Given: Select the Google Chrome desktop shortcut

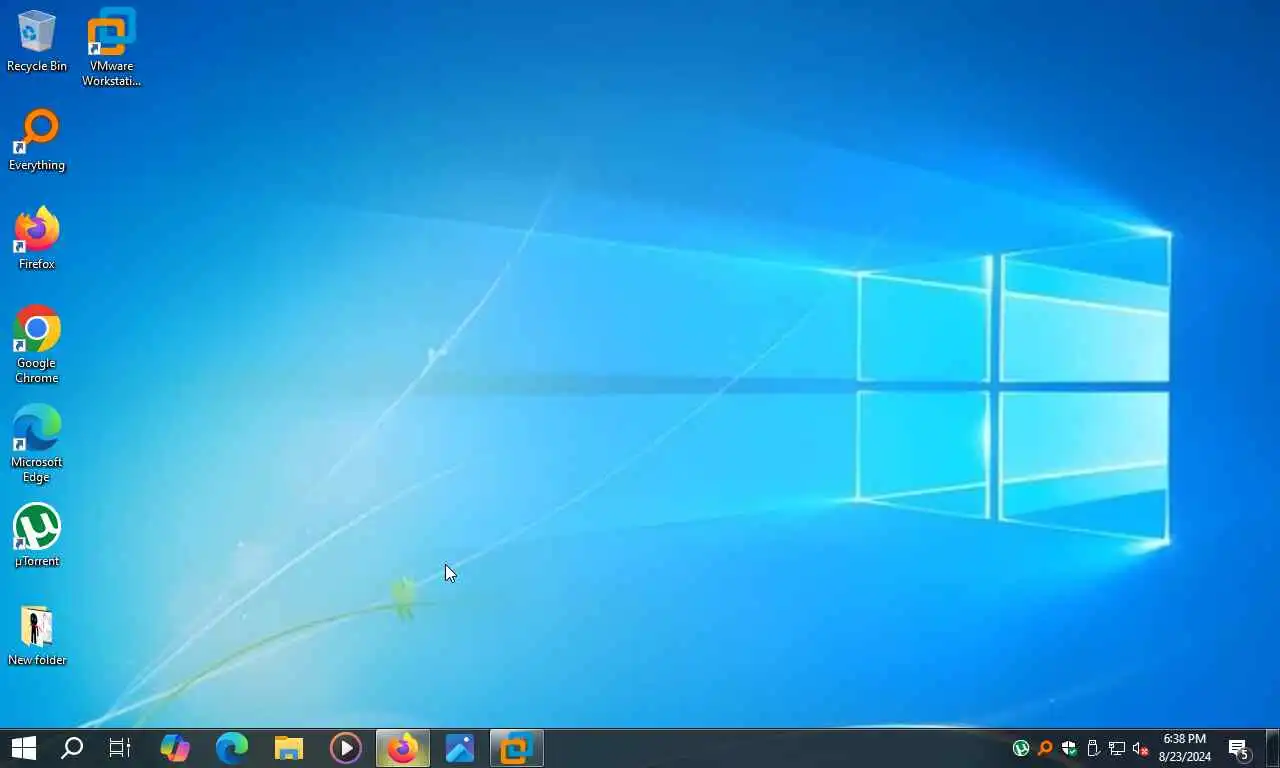Looking at the screenshot, I should pyautogui.click(x=37, y=345).
